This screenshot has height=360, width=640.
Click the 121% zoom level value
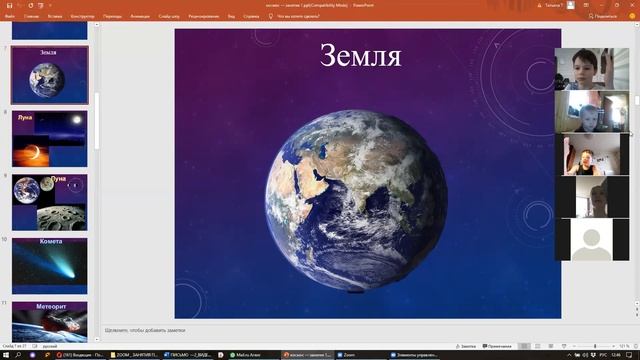pyautogui.click(x=624, y=346)
